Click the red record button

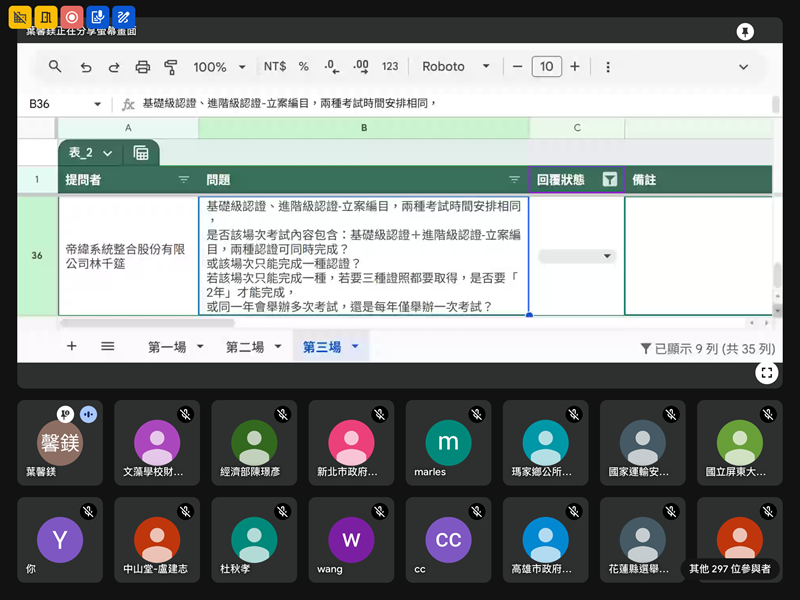coord(72,18)
